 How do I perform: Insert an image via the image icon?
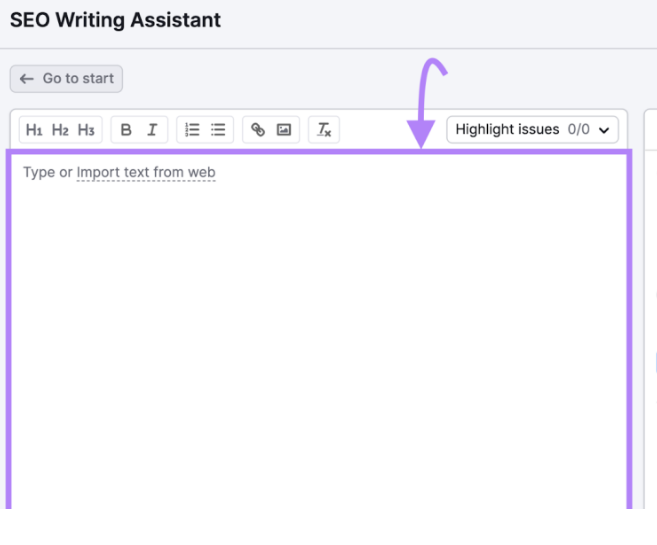tap(284, 130)
